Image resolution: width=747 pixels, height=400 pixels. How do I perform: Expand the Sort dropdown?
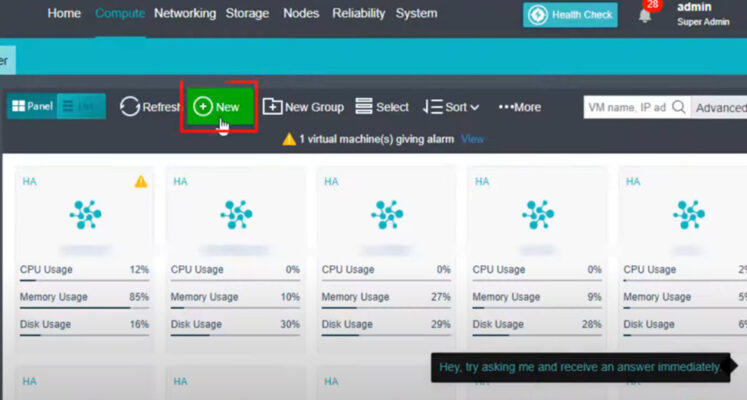point(451,107)
